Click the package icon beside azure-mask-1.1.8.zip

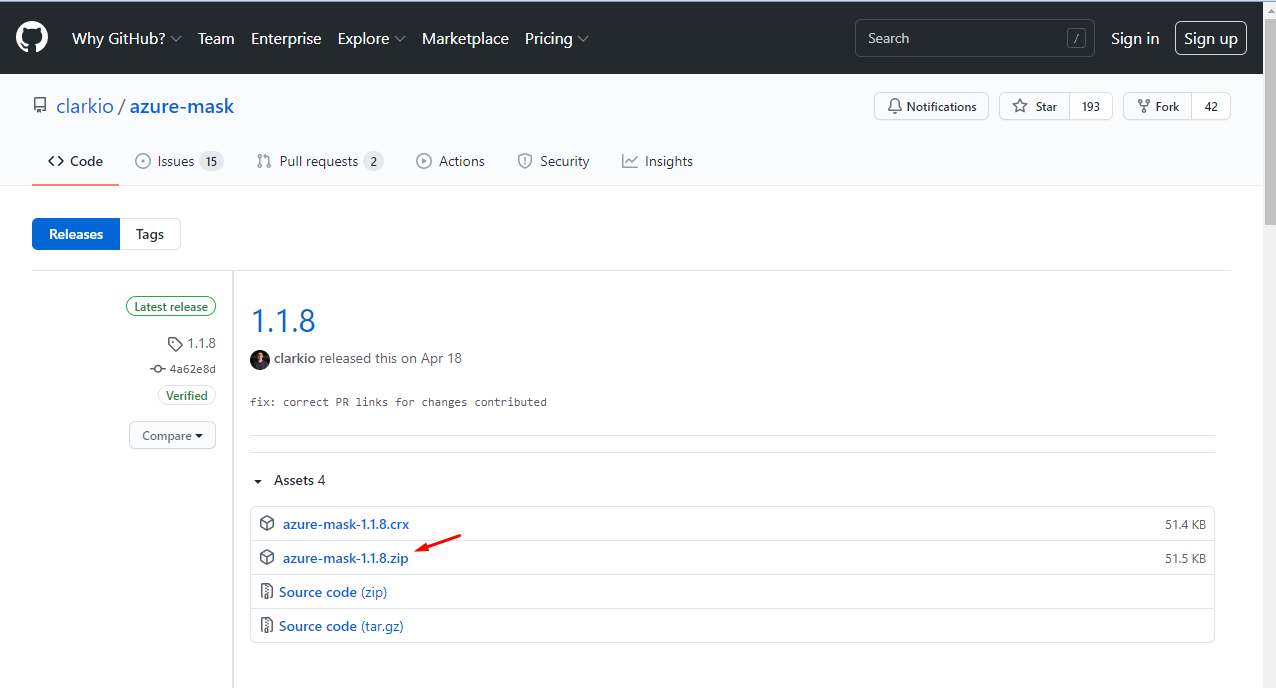pos(267,558)
